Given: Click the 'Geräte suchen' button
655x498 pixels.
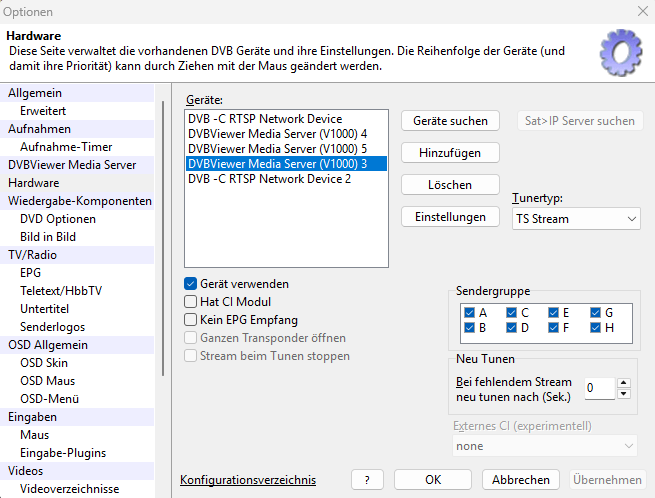Looking at the screenshot, I should (450, 121).
